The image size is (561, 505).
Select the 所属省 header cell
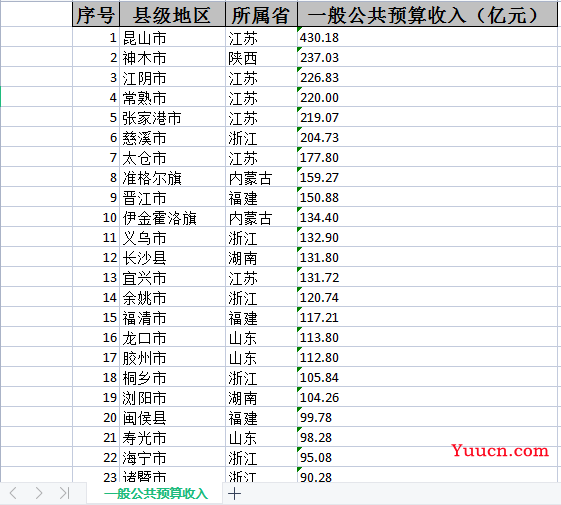point(261,15)
